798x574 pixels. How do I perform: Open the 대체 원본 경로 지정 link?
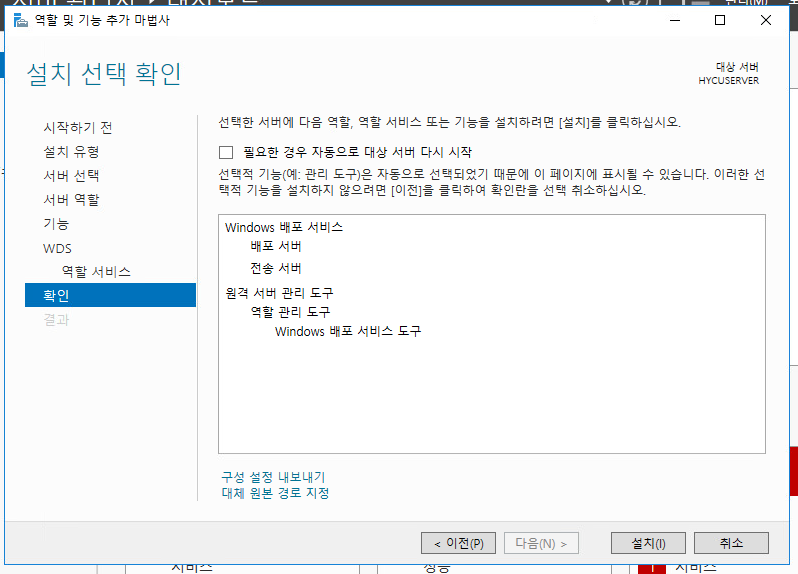click(x=275, y=493)
